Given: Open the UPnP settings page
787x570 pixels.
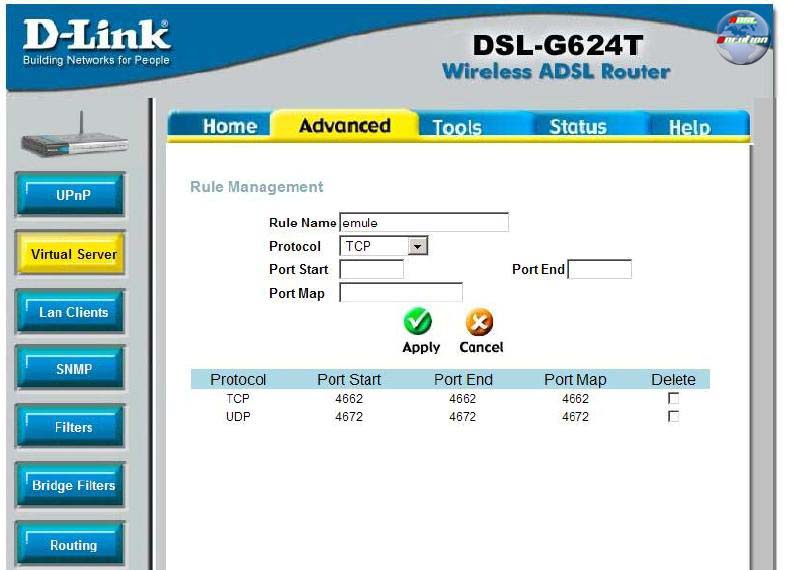Looking at the screenshot, I should (71, 195).
